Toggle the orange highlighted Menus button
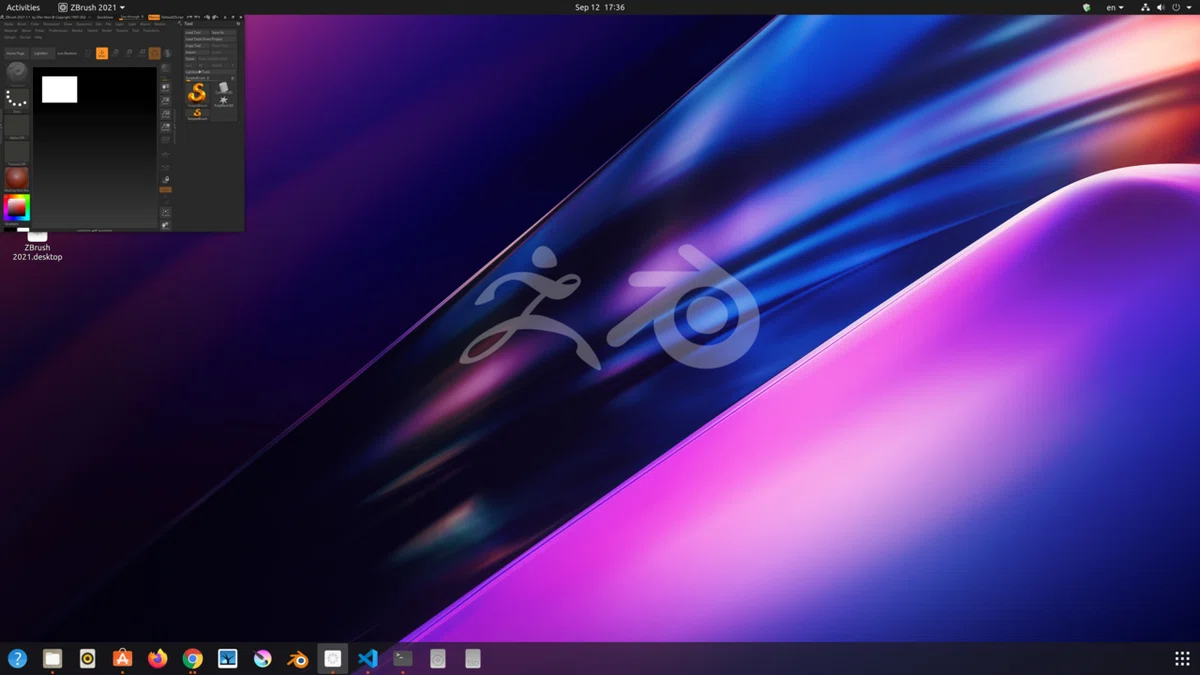This screenshot has width=1200, height=675. tap(154, 17)
